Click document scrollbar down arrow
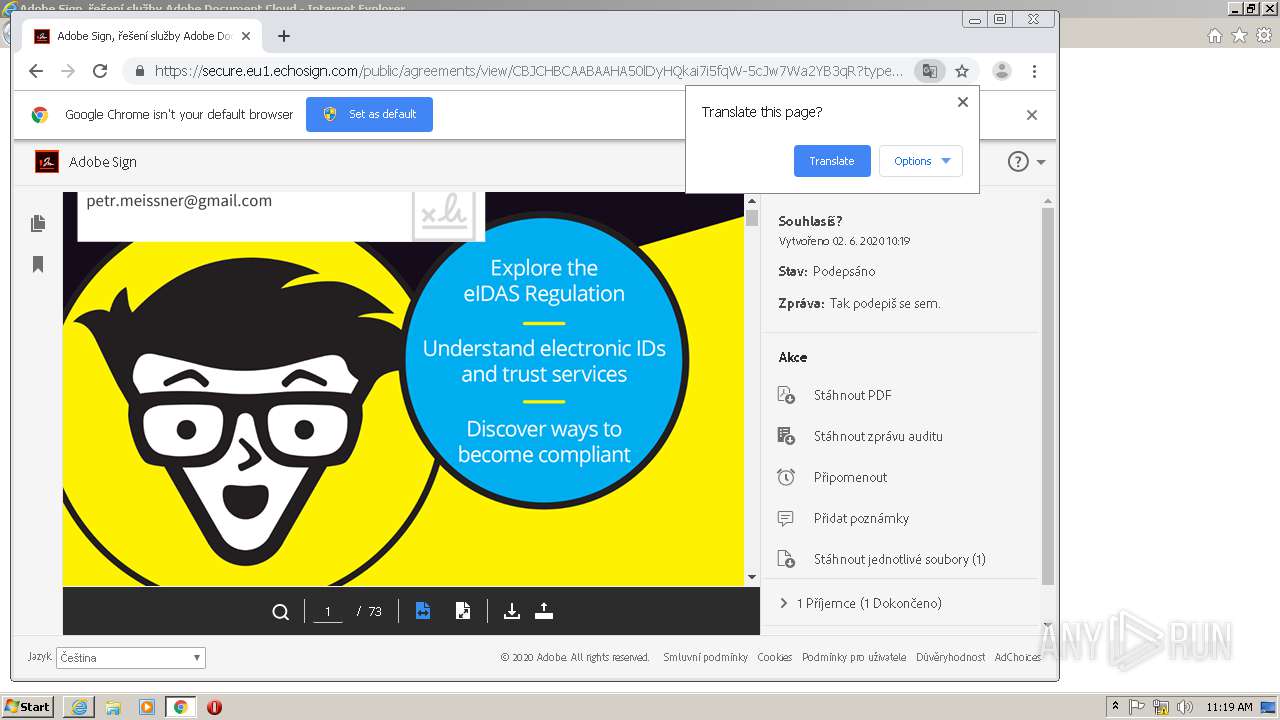1280x720 pixels. (752, 577)
